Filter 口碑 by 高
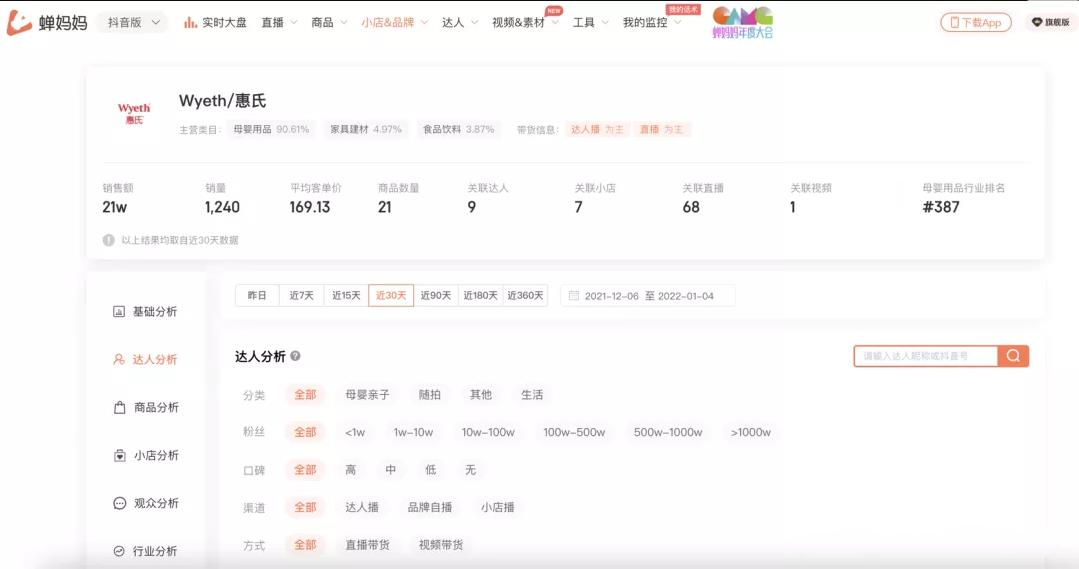This screenshot has height=569, width=1079. [350, 470]
